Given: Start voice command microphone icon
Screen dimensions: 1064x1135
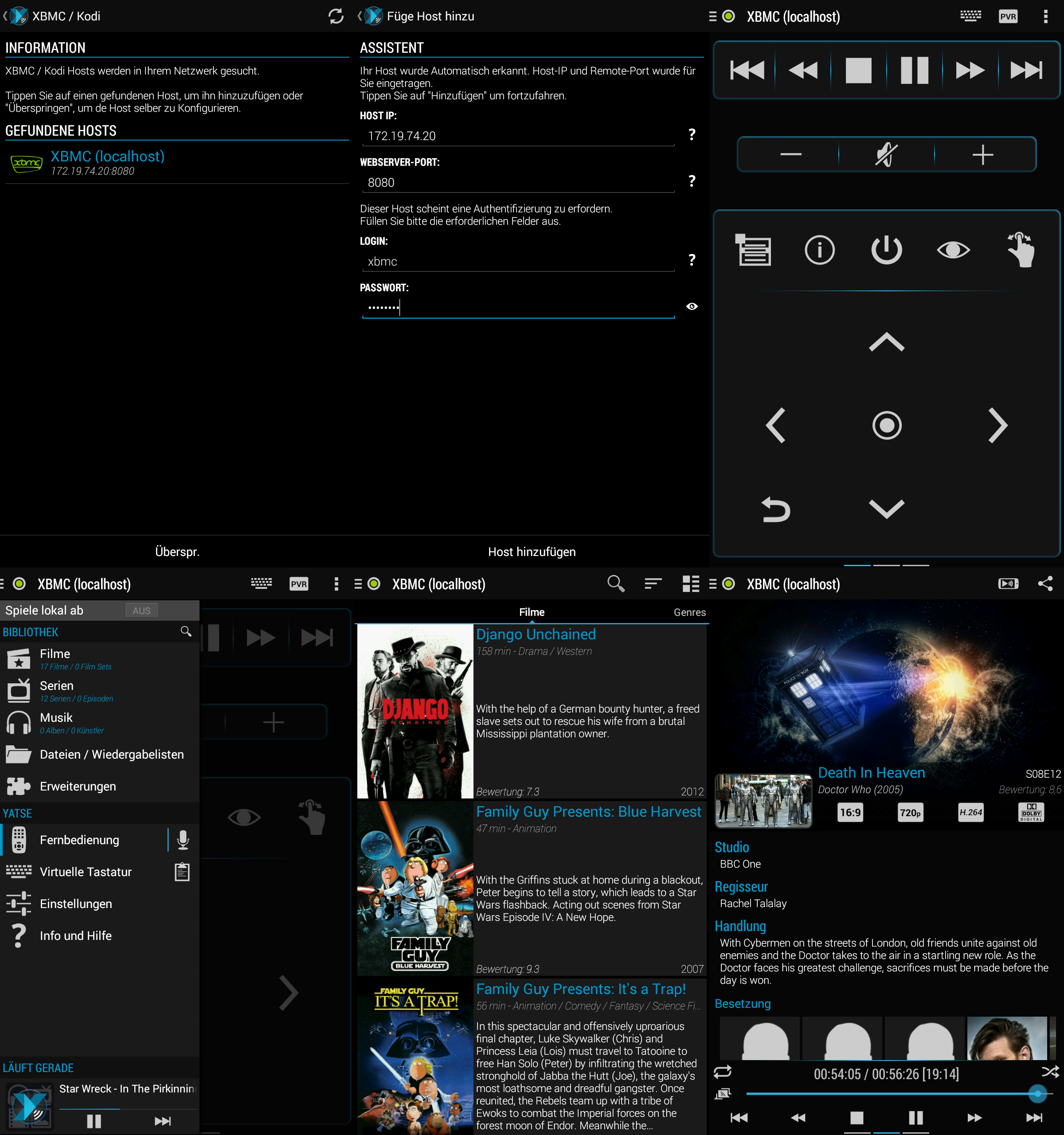Looking at the screenshot, I should click(x=183, y=840).
